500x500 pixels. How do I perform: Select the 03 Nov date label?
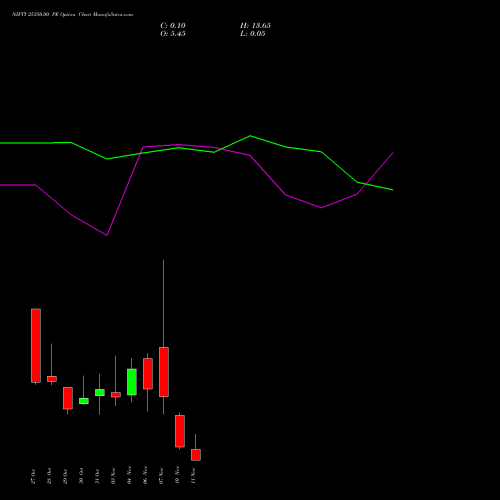point(113,475)
